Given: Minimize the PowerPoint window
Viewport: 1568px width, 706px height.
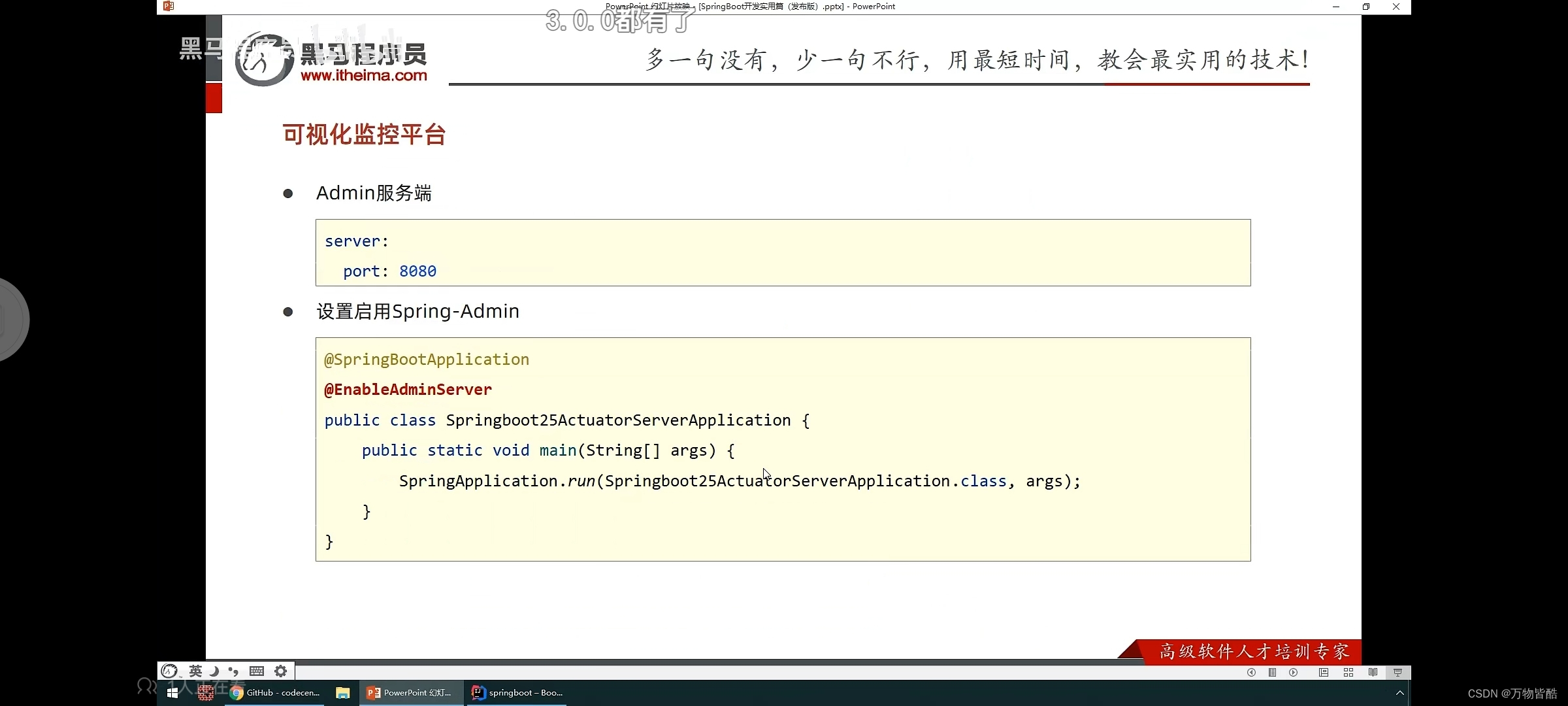Looking at the screenshot, I should click(x=1336, y=7).
